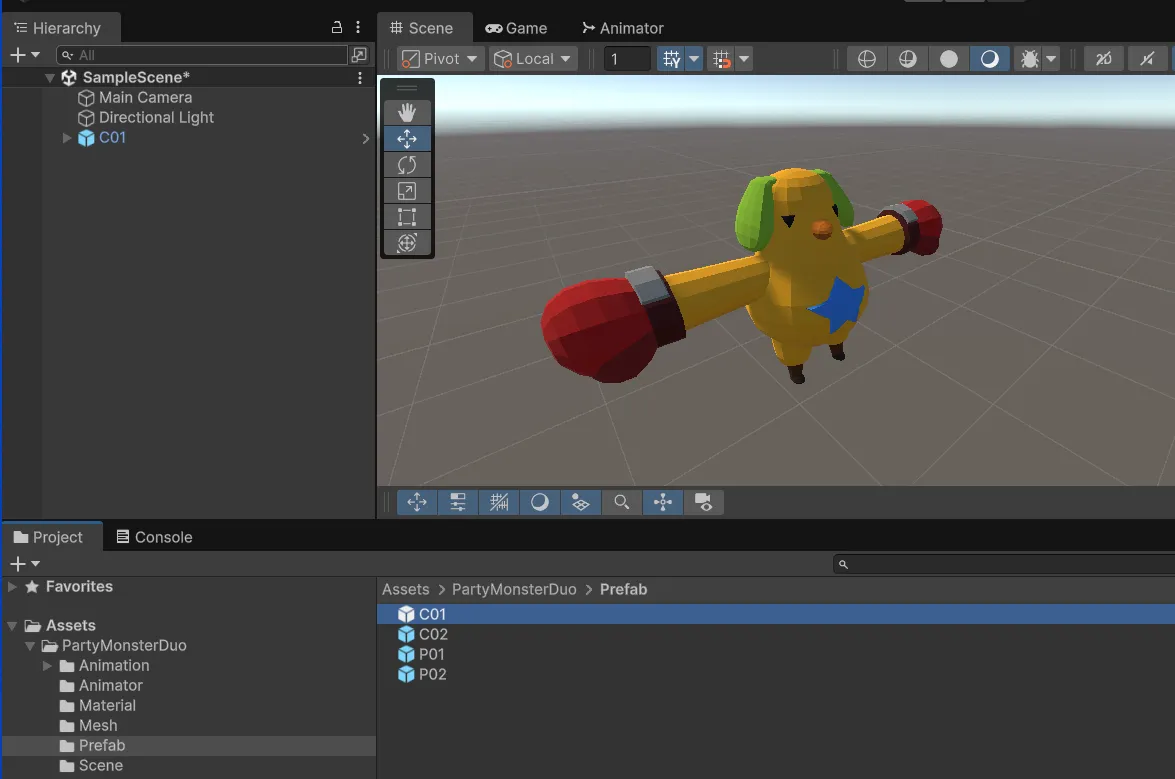
Task: Click PartyMonsterDuo in the breadcrumb path
Action: point(514,589)
